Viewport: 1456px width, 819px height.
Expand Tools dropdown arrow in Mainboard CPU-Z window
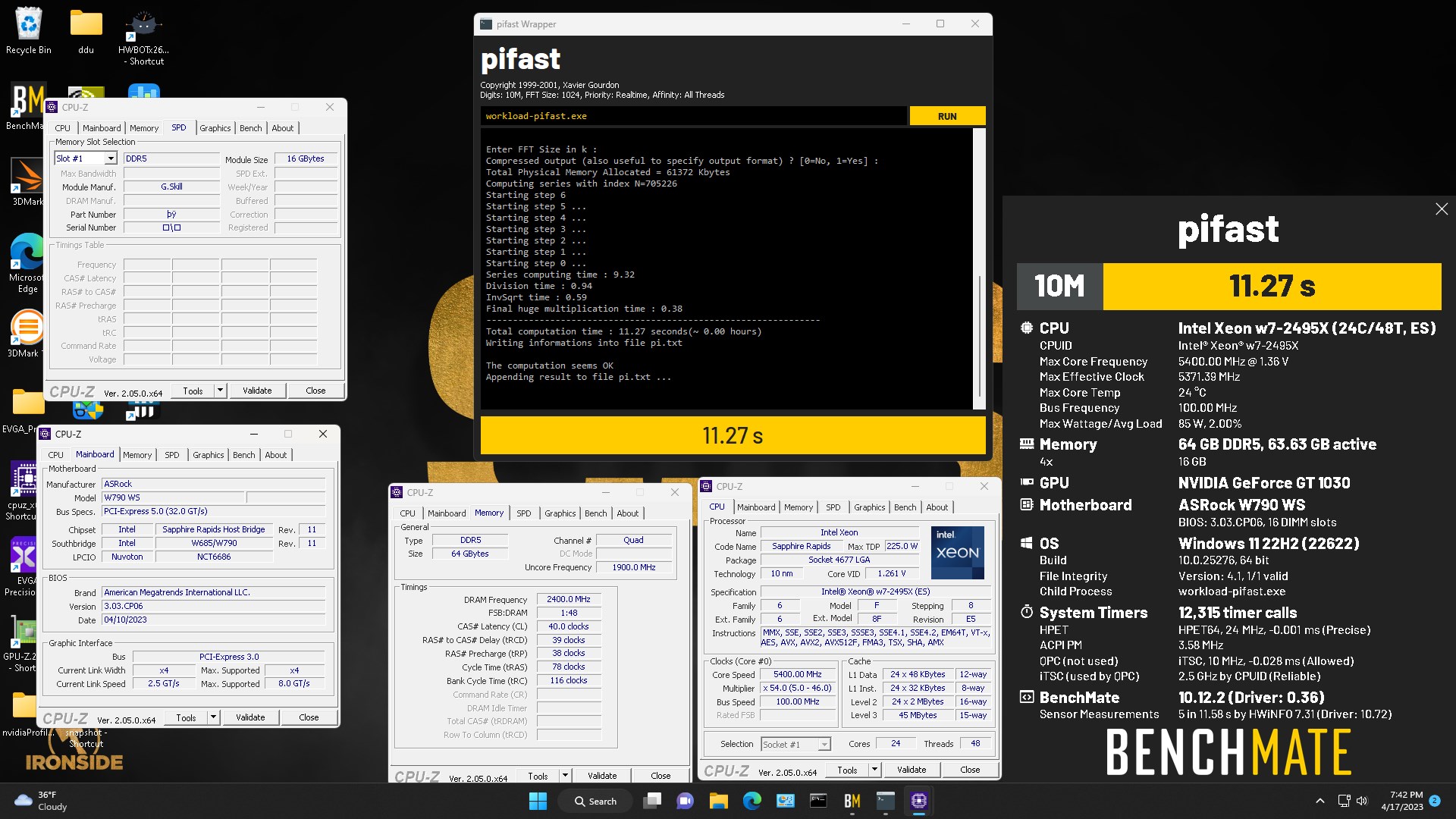click(x=213, y=717)
